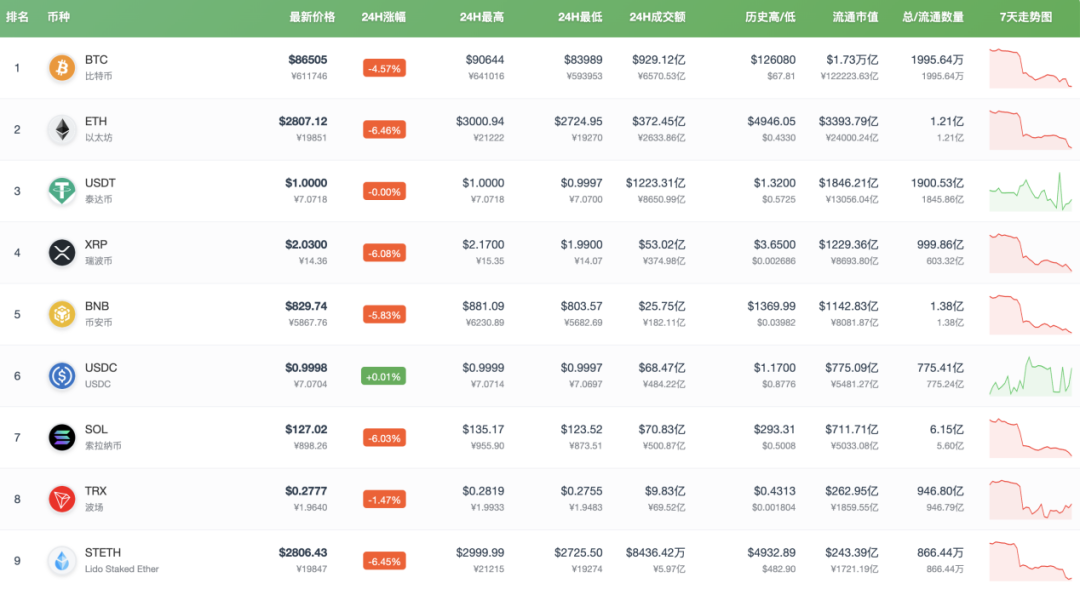Click the green +0.01% USDC badge
Screen dimensions: 1080x589
(x=384, y=376)
